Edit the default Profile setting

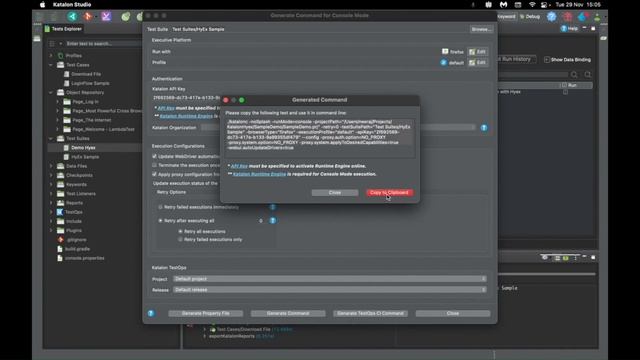coord(478,62)
